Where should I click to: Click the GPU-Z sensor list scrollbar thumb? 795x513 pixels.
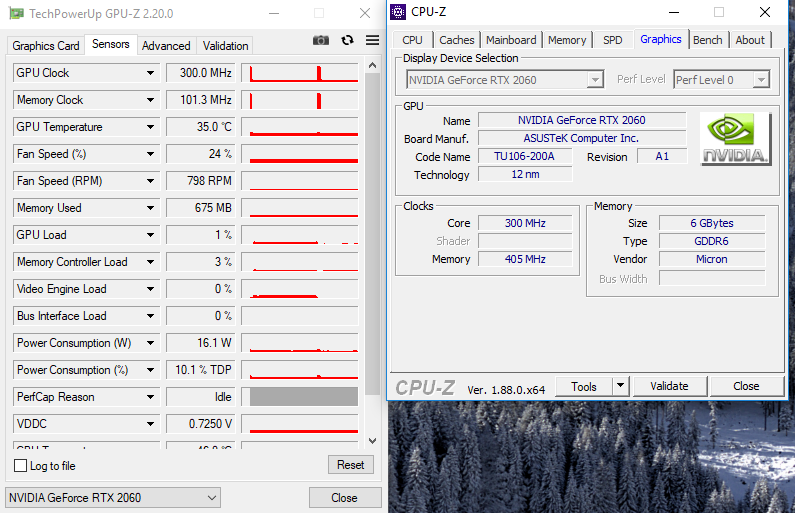coord(372,234)
